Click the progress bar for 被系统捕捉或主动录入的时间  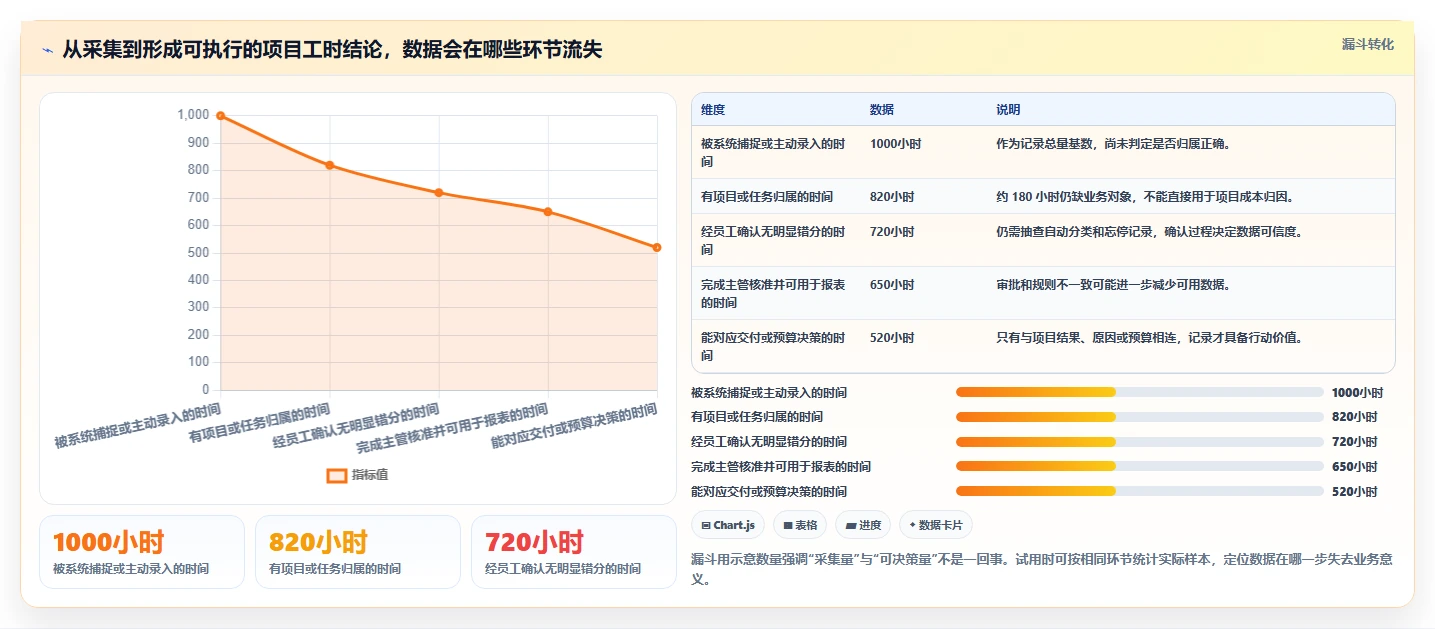point(1140,392)
